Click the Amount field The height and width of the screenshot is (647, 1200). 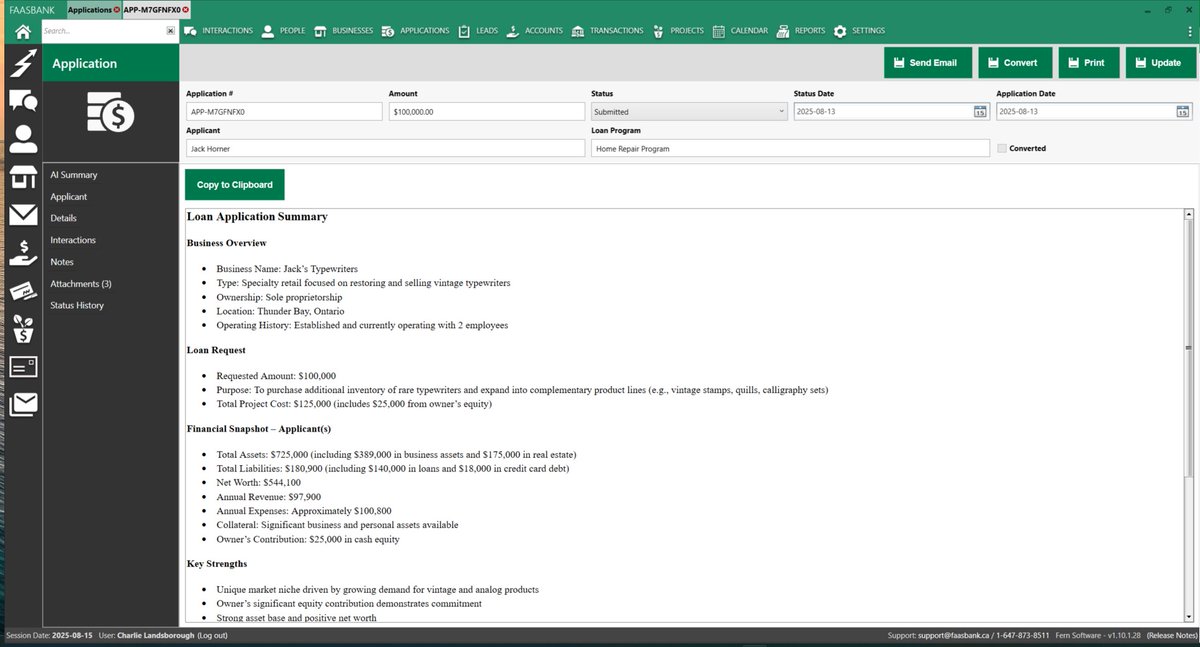(x=486, y=112)
